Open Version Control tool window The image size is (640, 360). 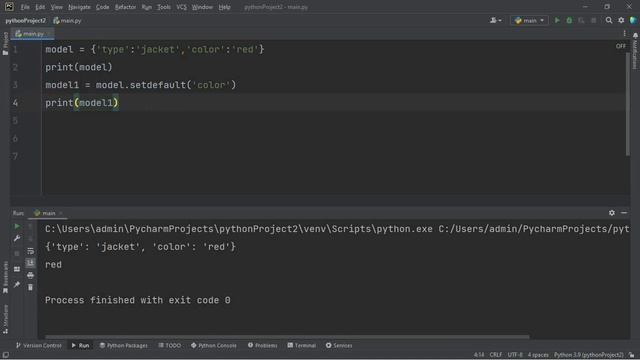coord(38,345)
